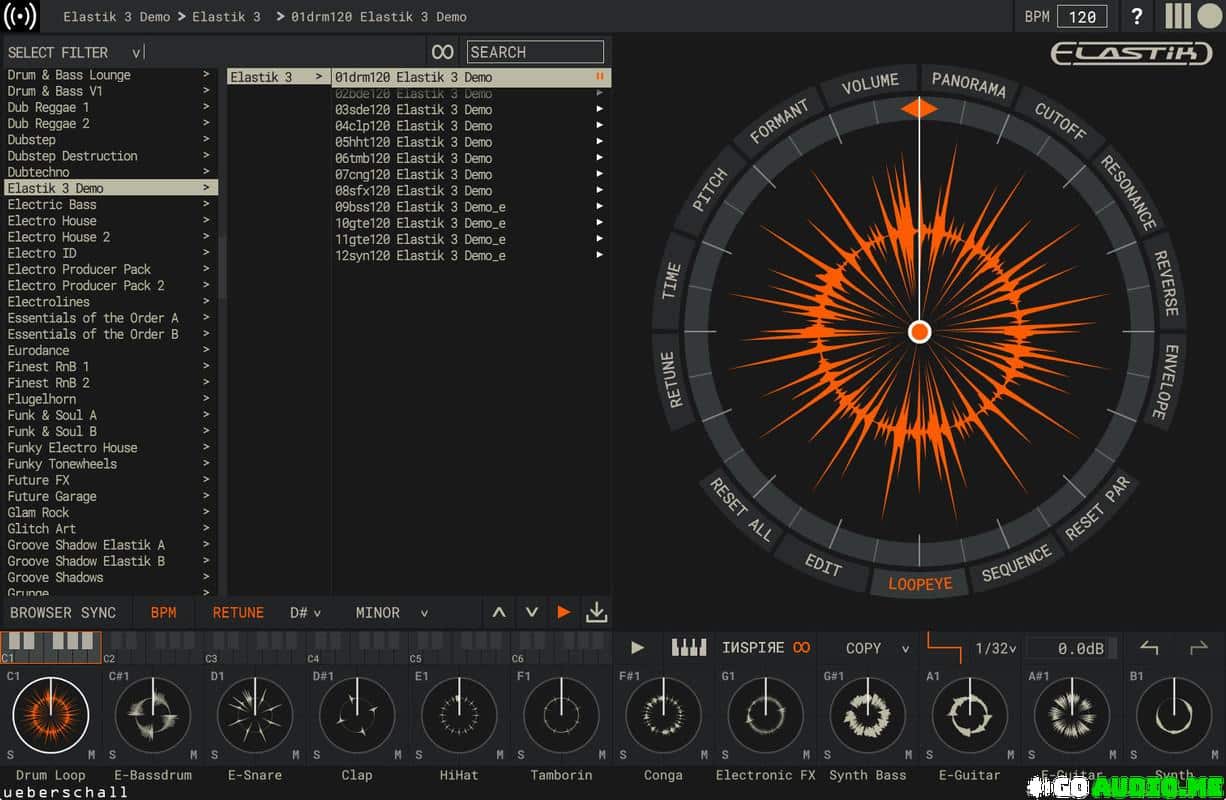Expand the Future Garage library arrow
Screen dimensions: 1226x800
206,496
